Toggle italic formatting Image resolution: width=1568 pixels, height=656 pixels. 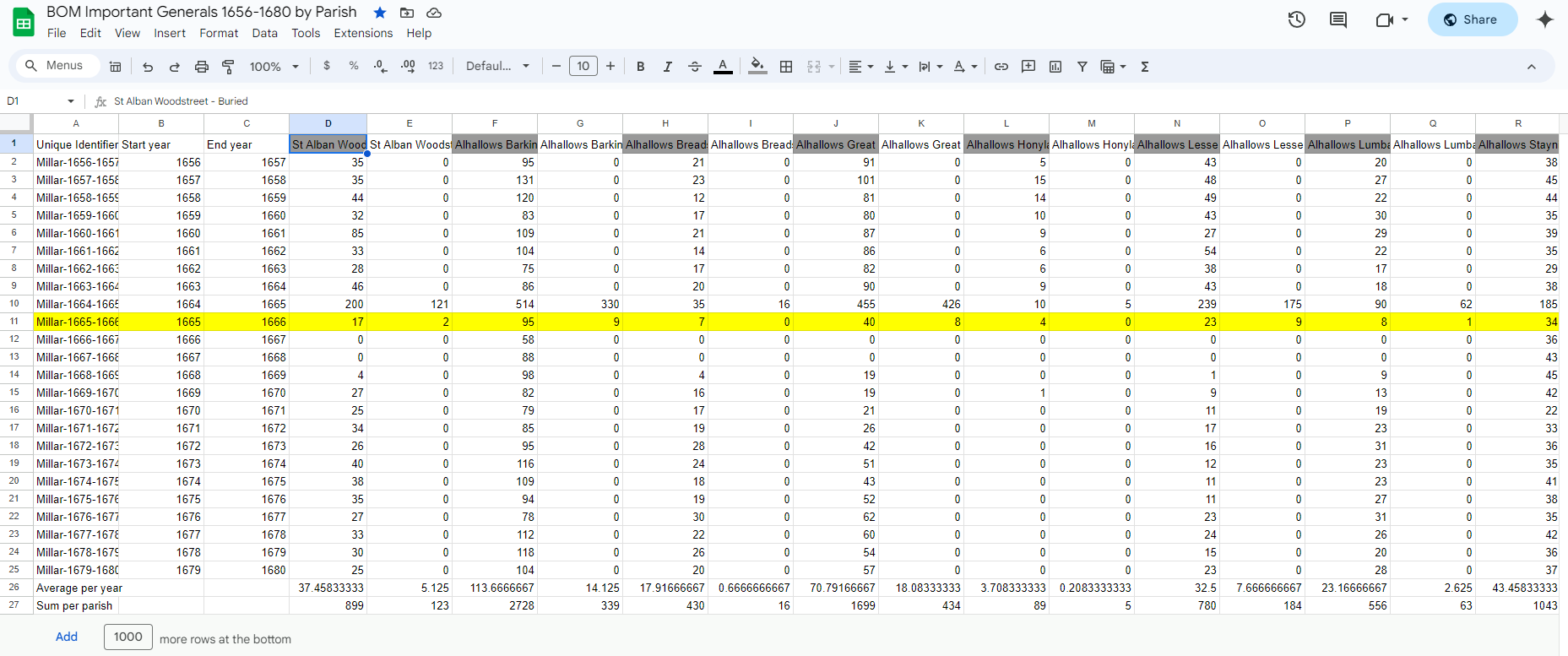point(668,67)
